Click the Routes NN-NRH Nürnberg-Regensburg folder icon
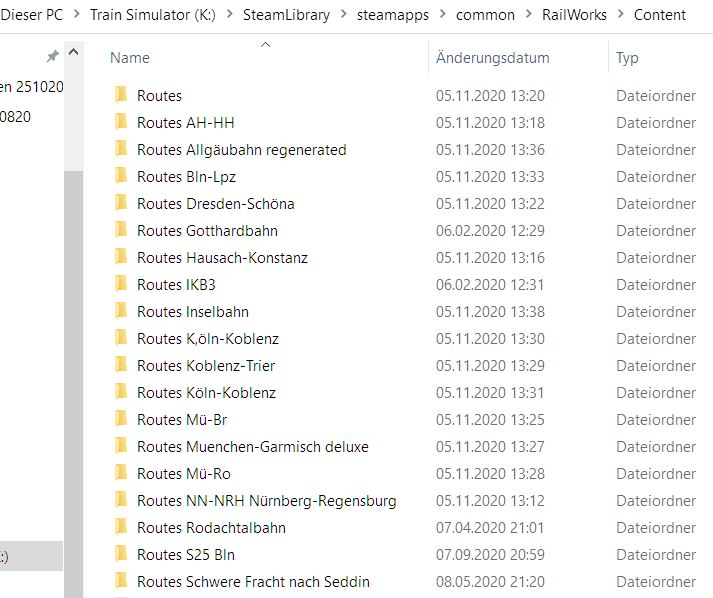Screen dimensions: 713x598 (121, 499)
